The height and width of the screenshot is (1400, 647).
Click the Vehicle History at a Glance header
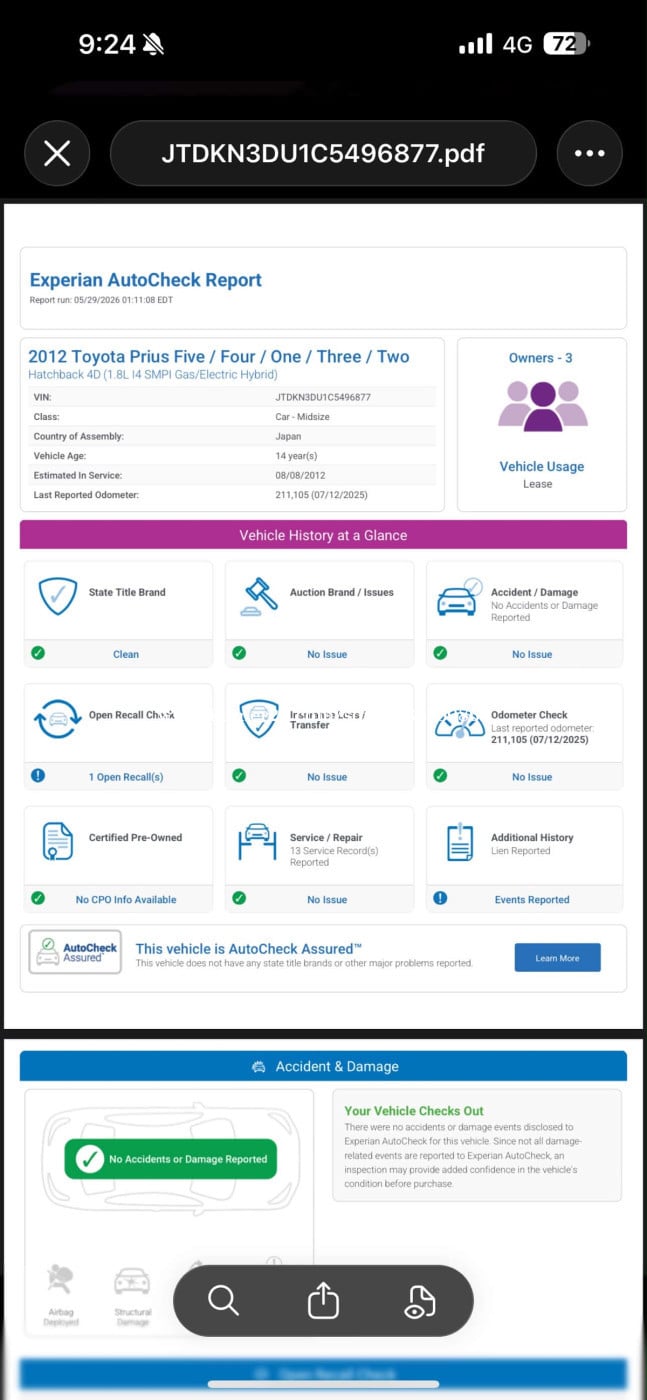coord(323,535)
